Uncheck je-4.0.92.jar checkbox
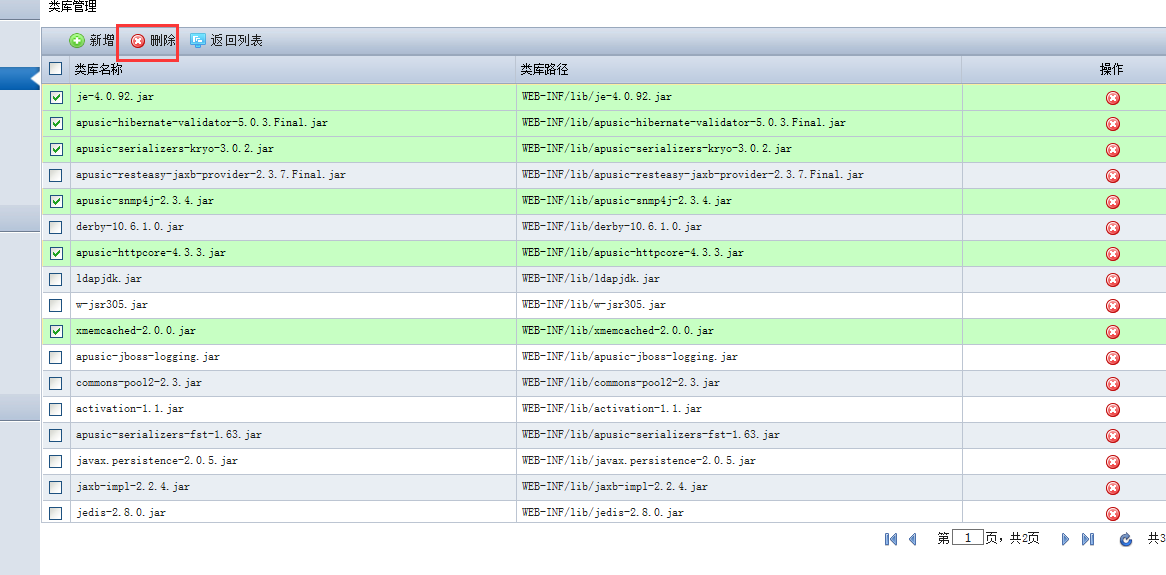Image resolution: width=1166 pixels, height=575 pixels. point(56,97)
